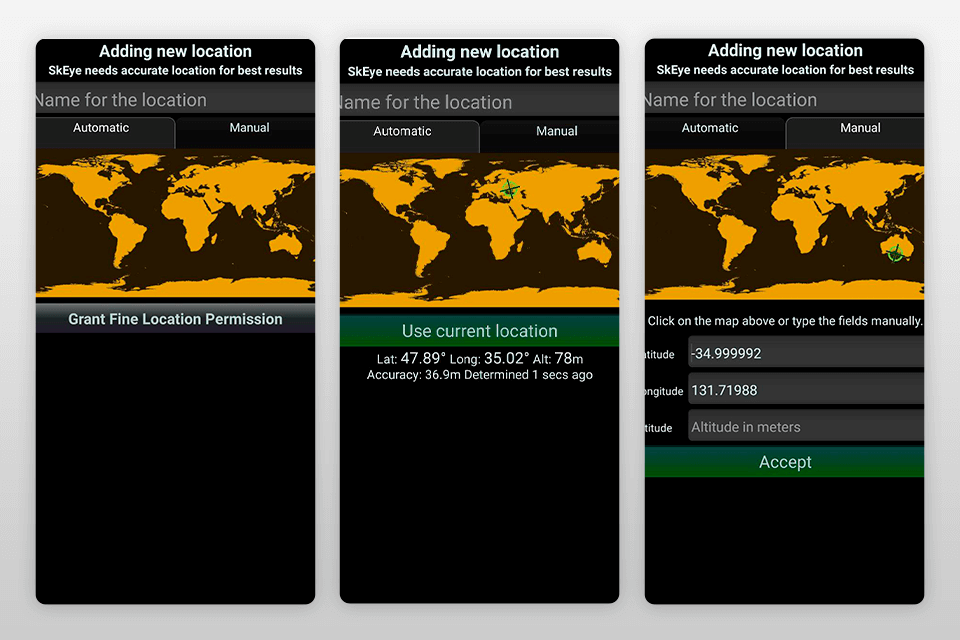Click the Use current location button
Screen dimensions: 960x640
coord(479,331)
